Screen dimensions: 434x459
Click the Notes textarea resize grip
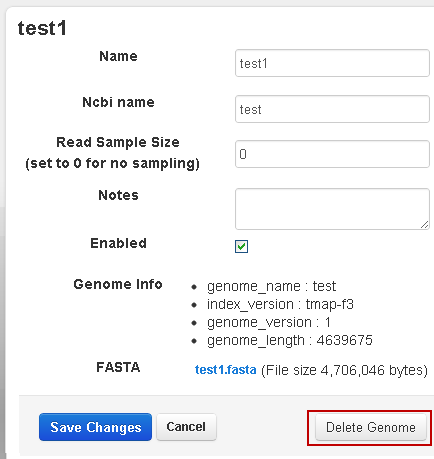[424, 225]
